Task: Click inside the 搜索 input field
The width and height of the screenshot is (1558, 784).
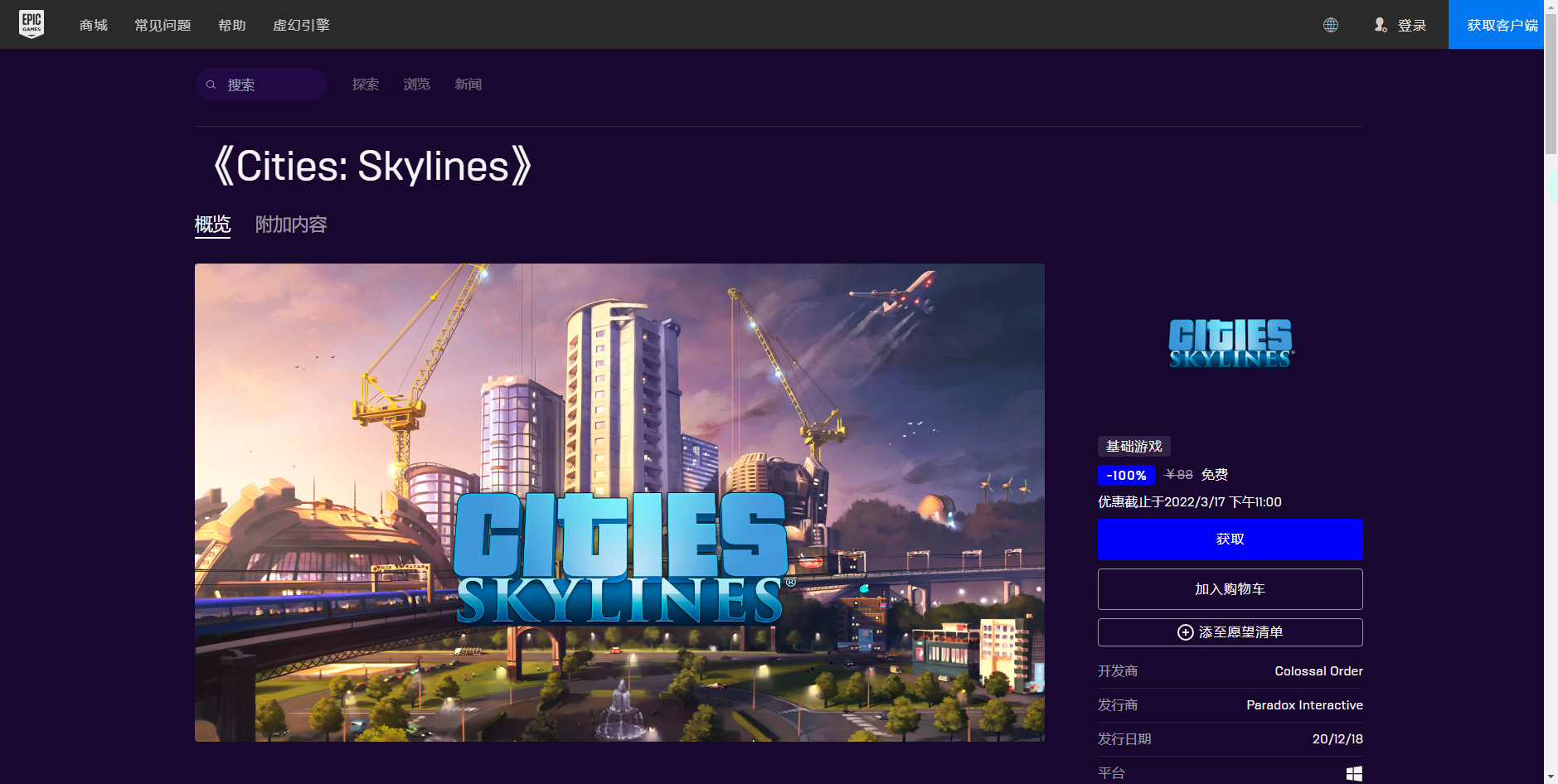Action: (x=261, y=84)
